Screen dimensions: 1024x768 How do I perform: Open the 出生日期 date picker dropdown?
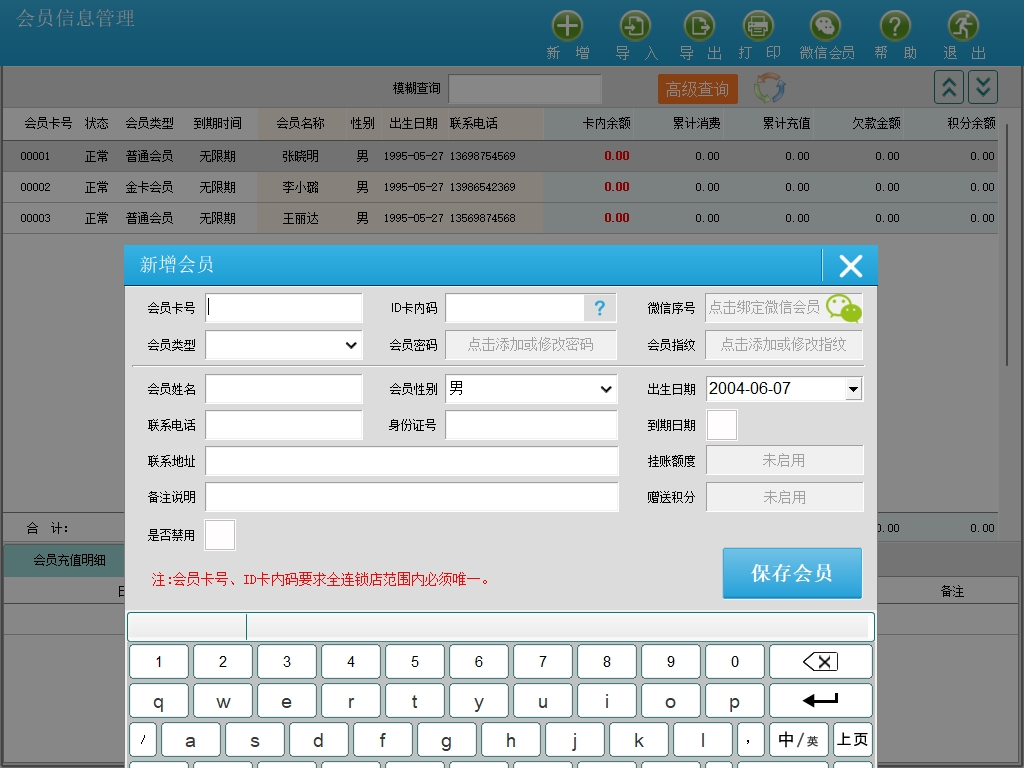pos(853,389)
